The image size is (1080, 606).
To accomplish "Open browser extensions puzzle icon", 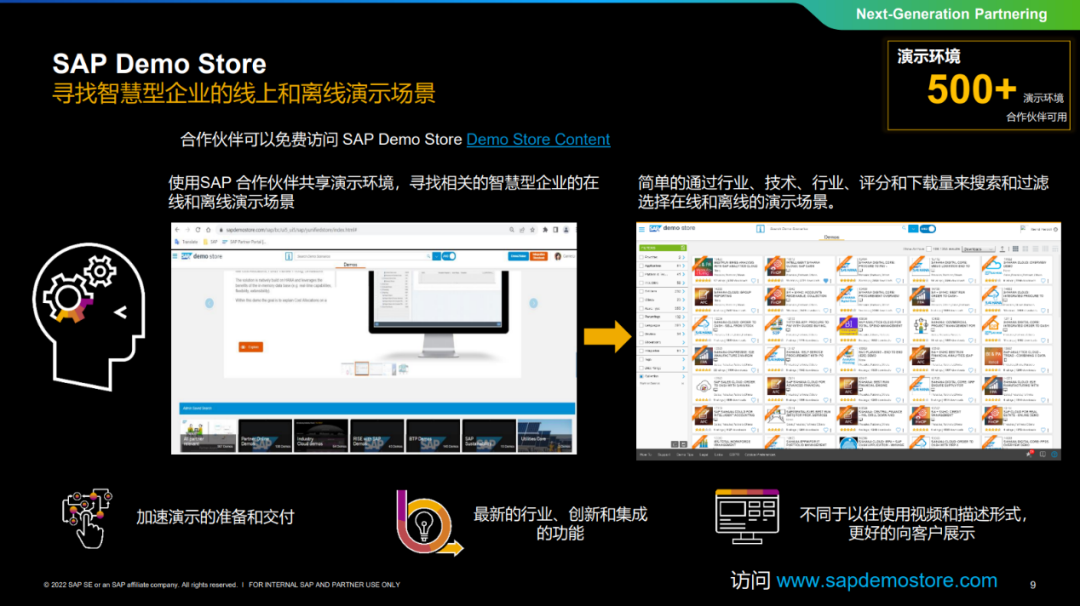I will point(545,230).
